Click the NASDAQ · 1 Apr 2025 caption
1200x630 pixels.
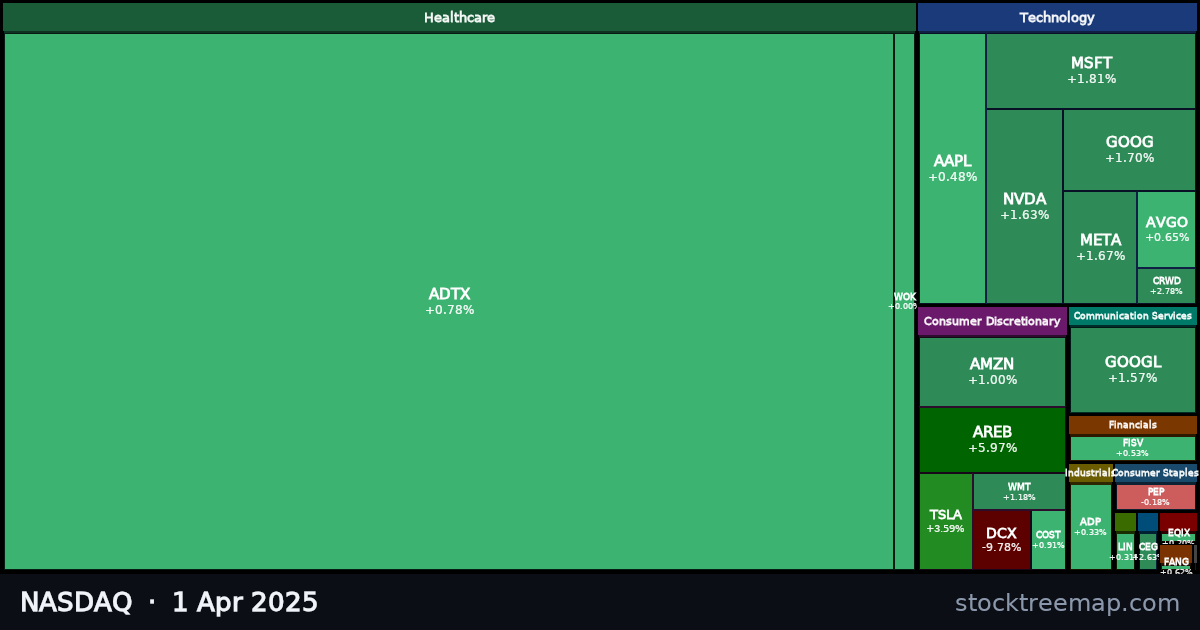(169, 603)
